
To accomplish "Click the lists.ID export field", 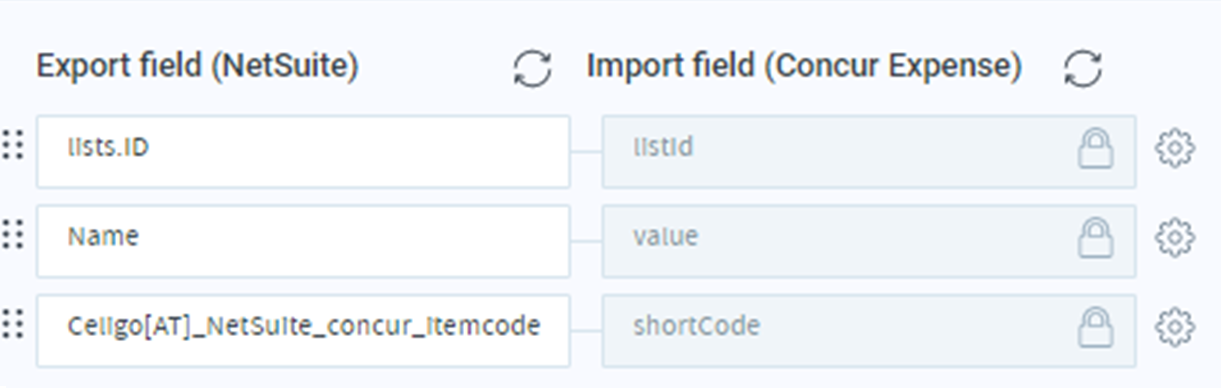I will (x=303, y=151).
